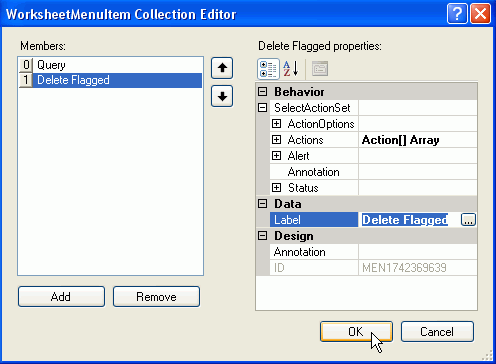Expand the Status property
Screen dimensions: 496x364
(x=276, y=188)
